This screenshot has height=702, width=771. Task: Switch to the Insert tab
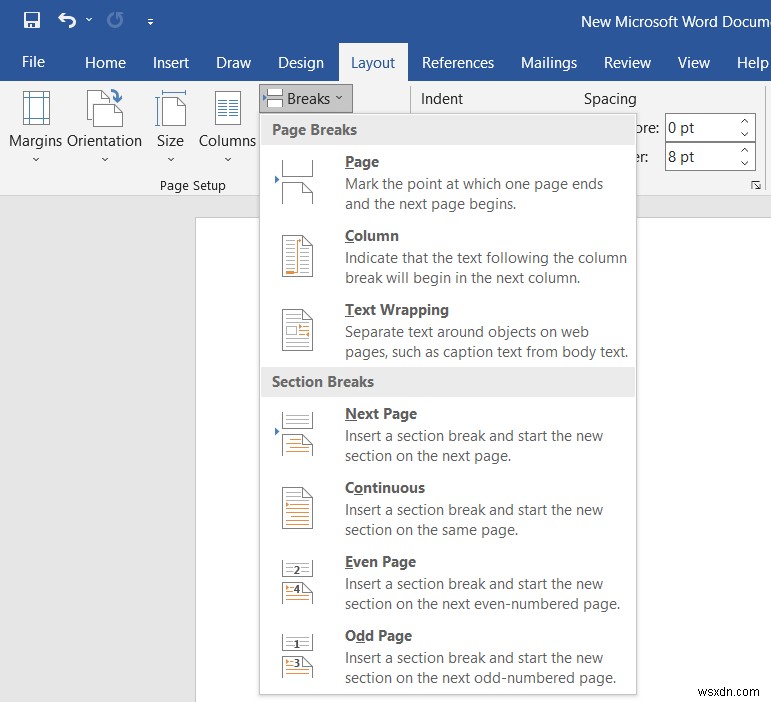[x=171, y=62]
